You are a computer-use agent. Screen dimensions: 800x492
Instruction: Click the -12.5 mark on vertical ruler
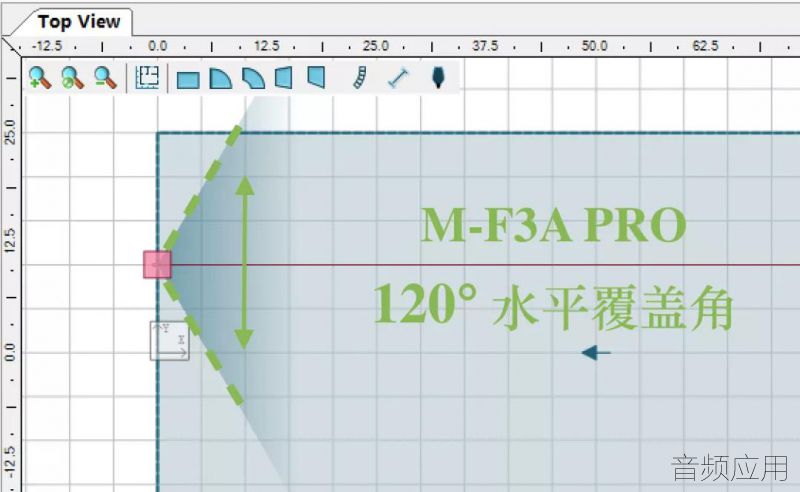[10, 461]
